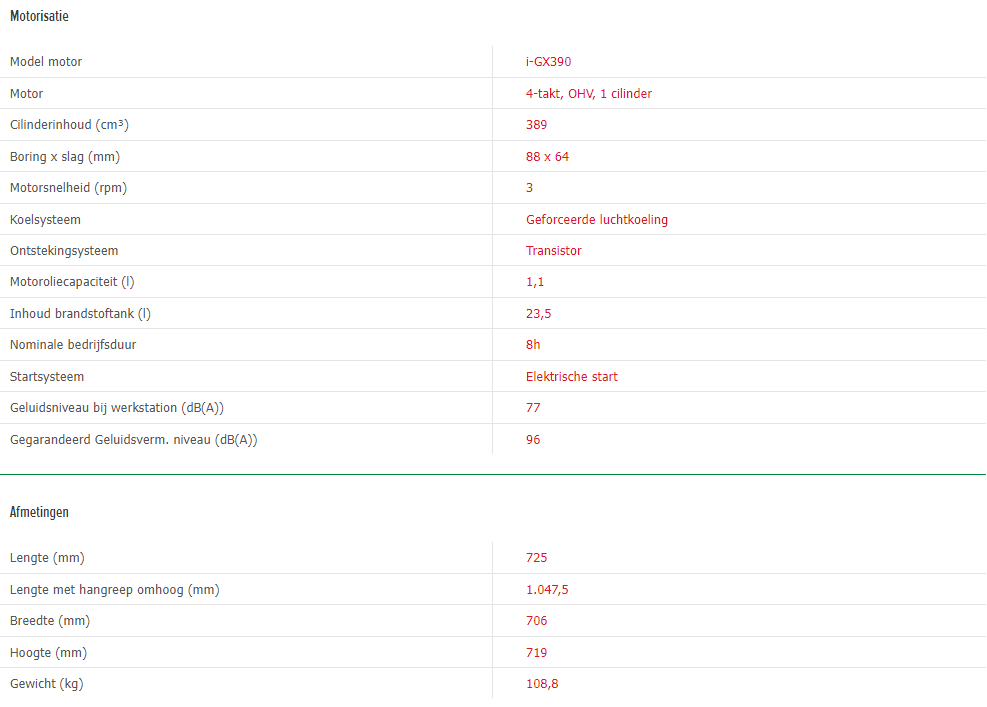This screenshot has width=987, height=707.
Task: Click the Motorisatie section heading
Action: [39, 16]
